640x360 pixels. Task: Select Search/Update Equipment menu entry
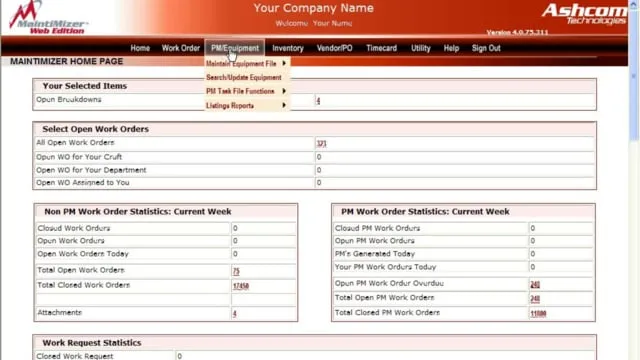pos(247,78)
